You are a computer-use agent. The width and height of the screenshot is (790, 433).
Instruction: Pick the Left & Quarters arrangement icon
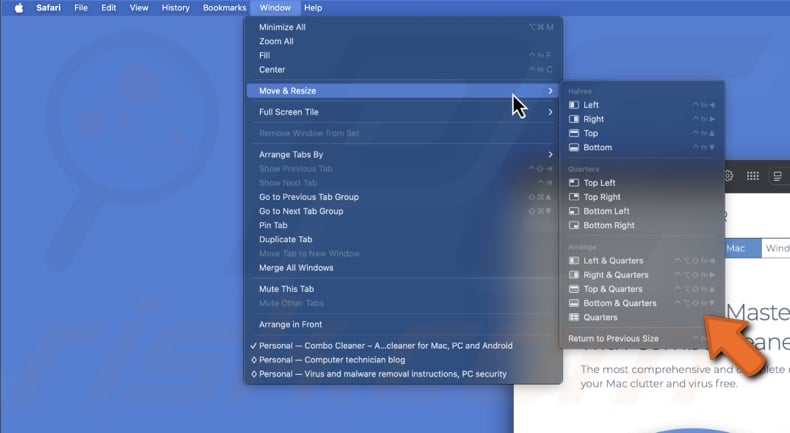[574, 261]
